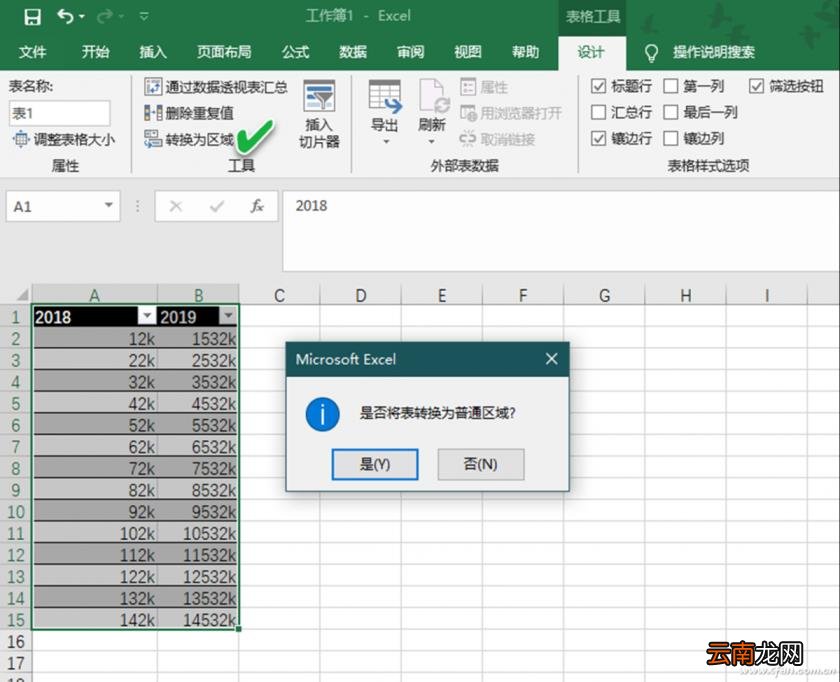Viewport: 840px width, 682px height.
Task: Summarize with PivotTable 通过数据透视表汇总
Action: [x=216, y=87]
